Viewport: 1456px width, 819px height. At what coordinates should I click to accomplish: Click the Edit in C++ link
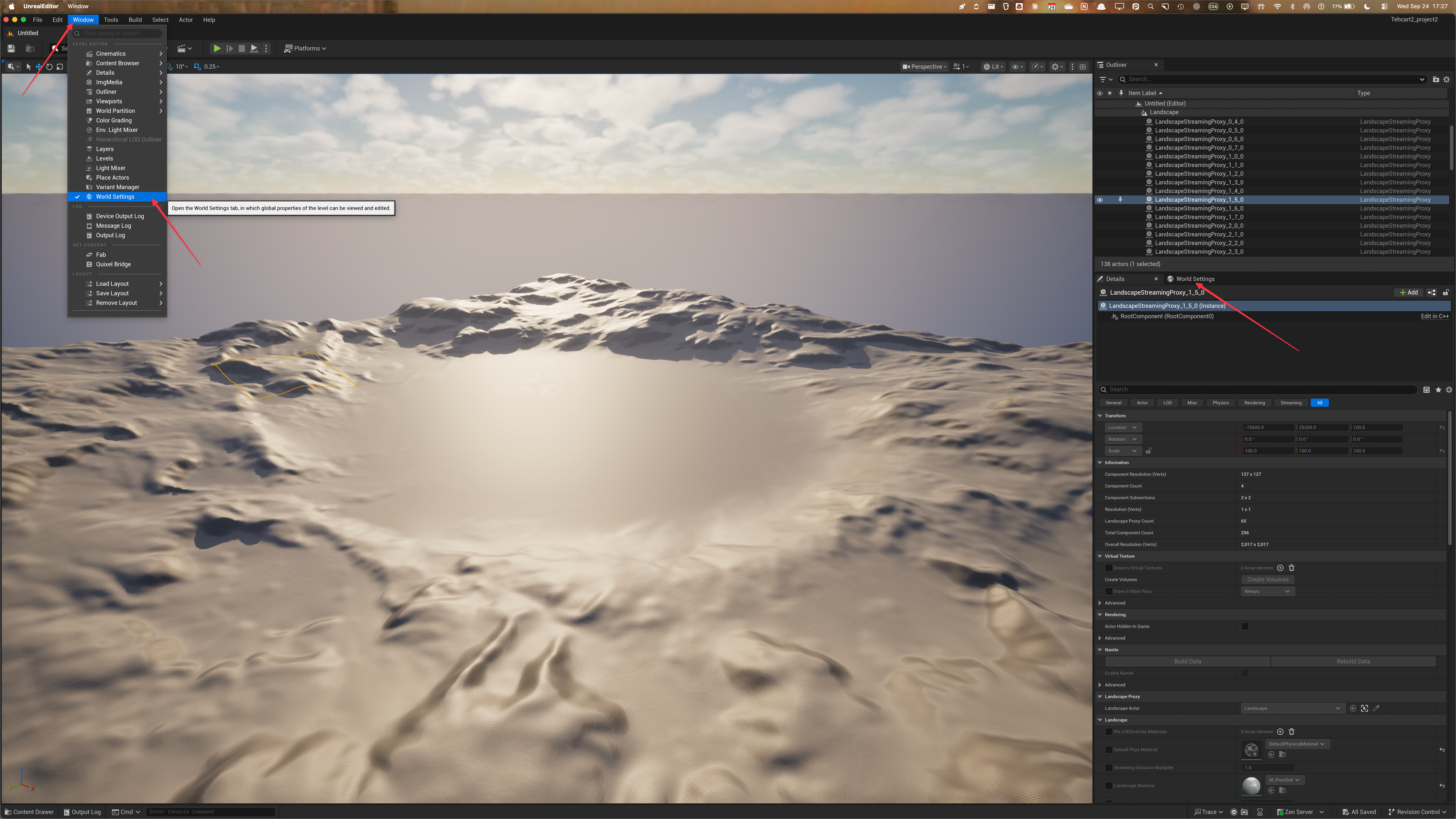click(1435, 317)
